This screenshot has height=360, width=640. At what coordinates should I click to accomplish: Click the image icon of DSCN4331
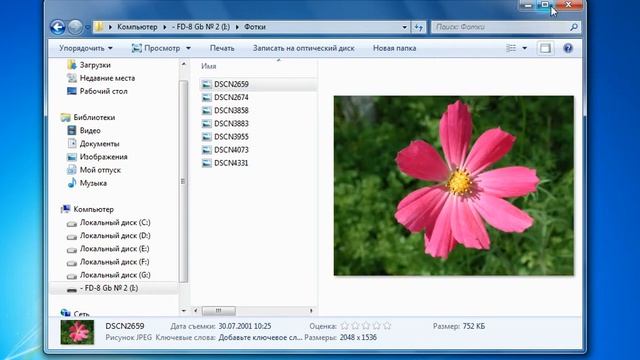pyautogui.click(x=207, y=163)
